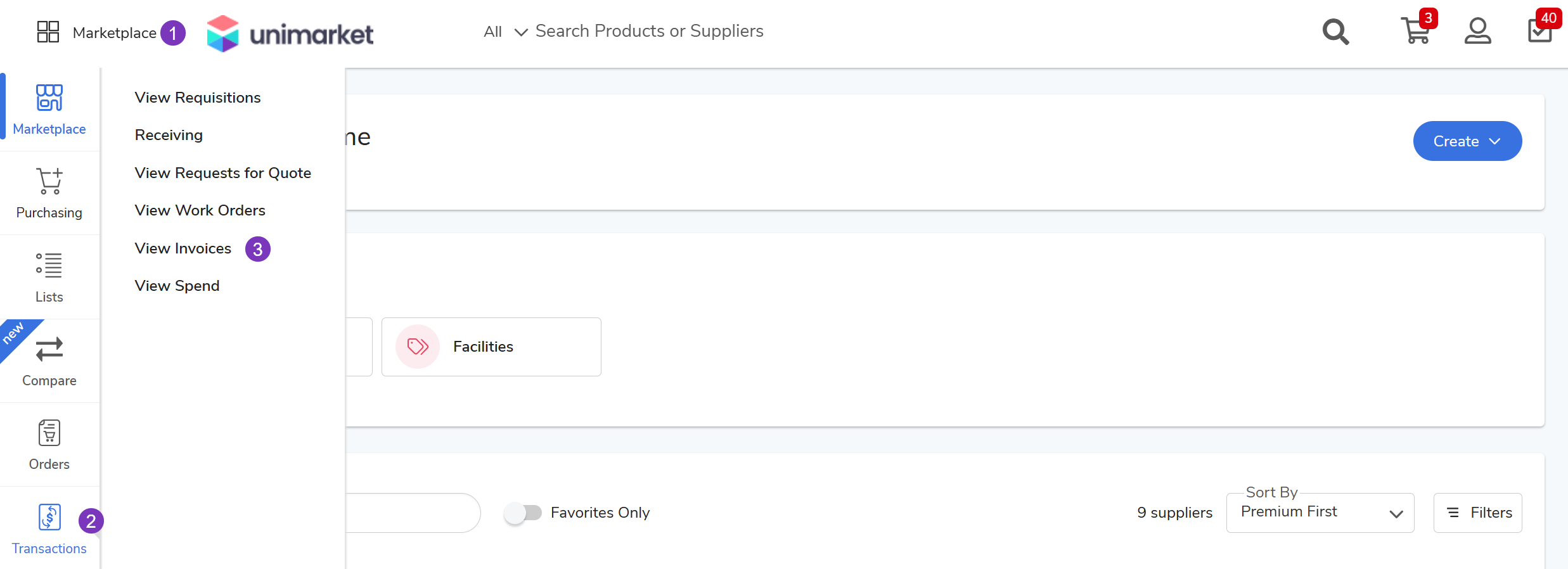Open the Sort By Premium First dropdown
Image resolution: width=1568 pixels, height=569 pixels.
[x=1320, y=513]
